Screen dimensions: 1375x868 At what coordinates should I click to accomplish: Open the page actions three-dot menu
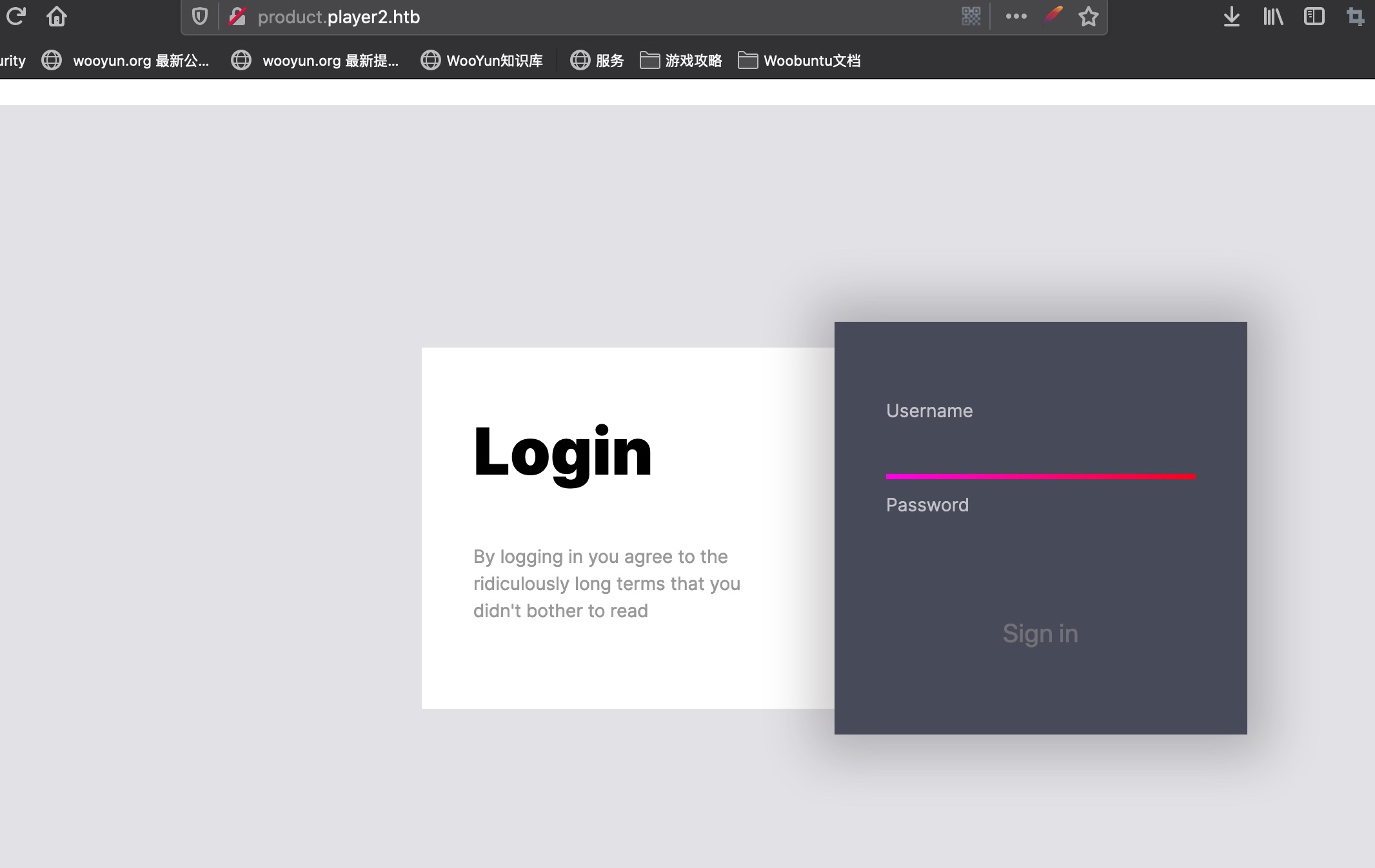(x=1016, y=16)
